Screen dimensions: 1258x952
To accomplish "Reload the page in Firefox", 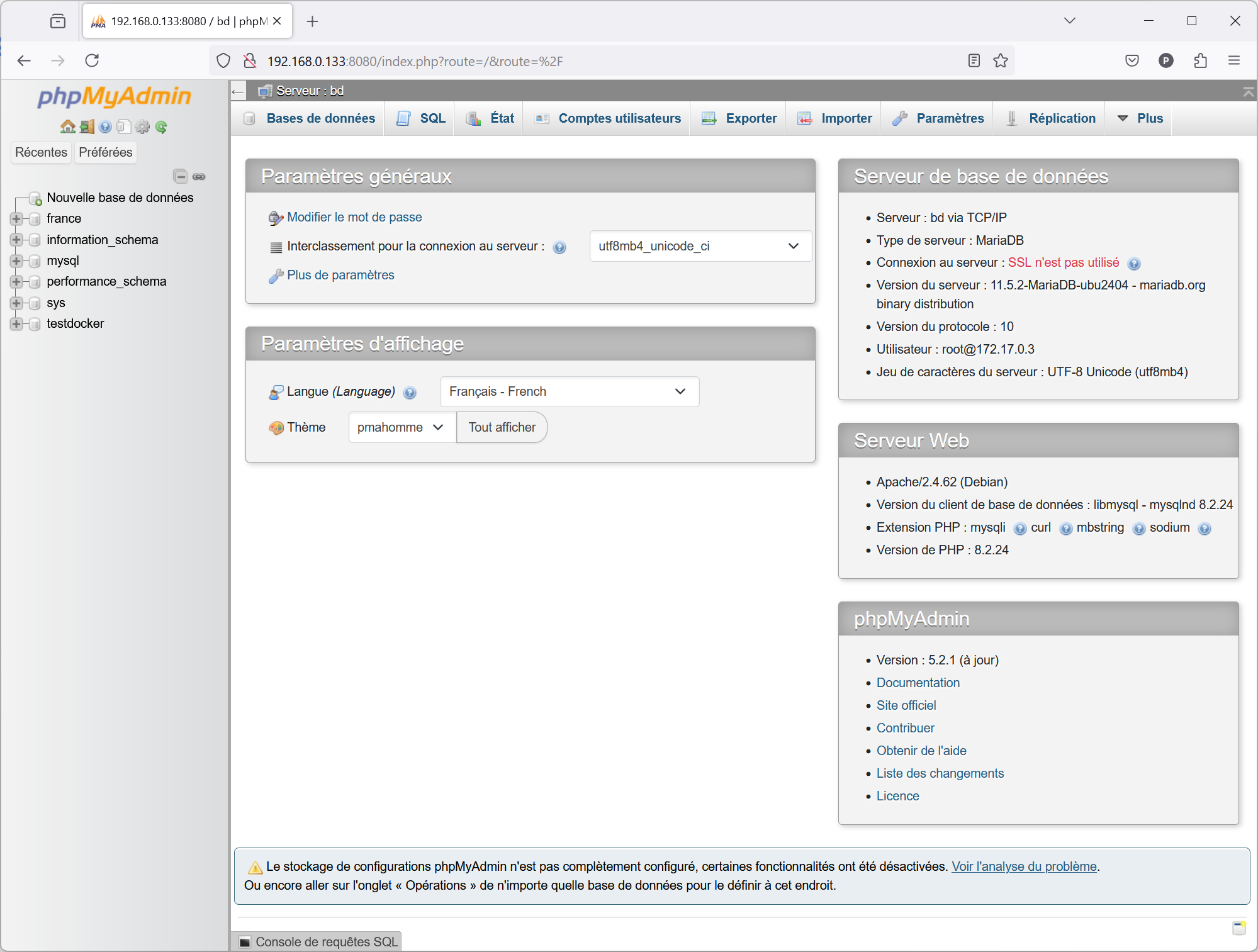I will (92, 60).
